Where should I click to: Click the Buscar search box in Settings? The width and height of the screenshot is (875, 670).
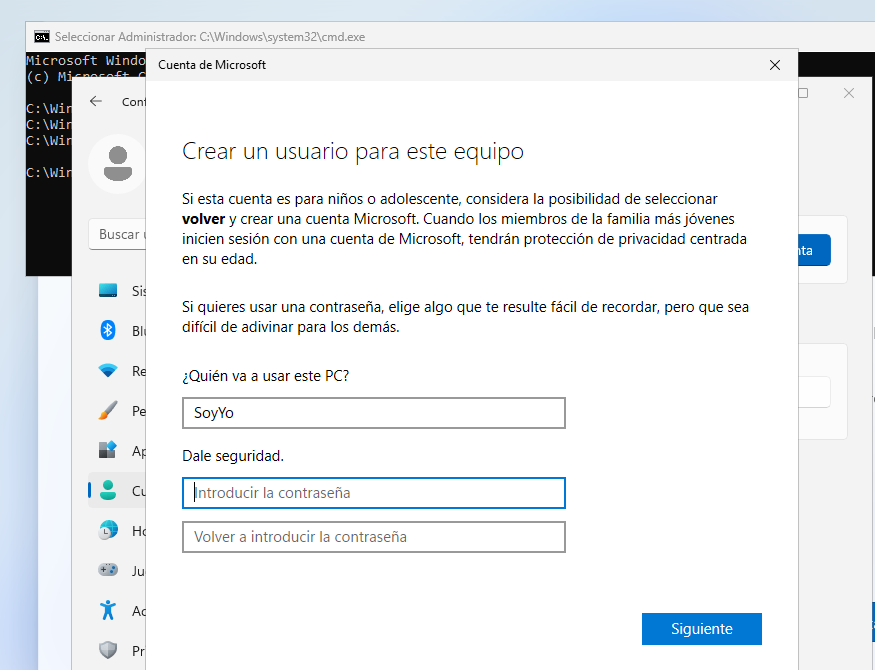118,235
